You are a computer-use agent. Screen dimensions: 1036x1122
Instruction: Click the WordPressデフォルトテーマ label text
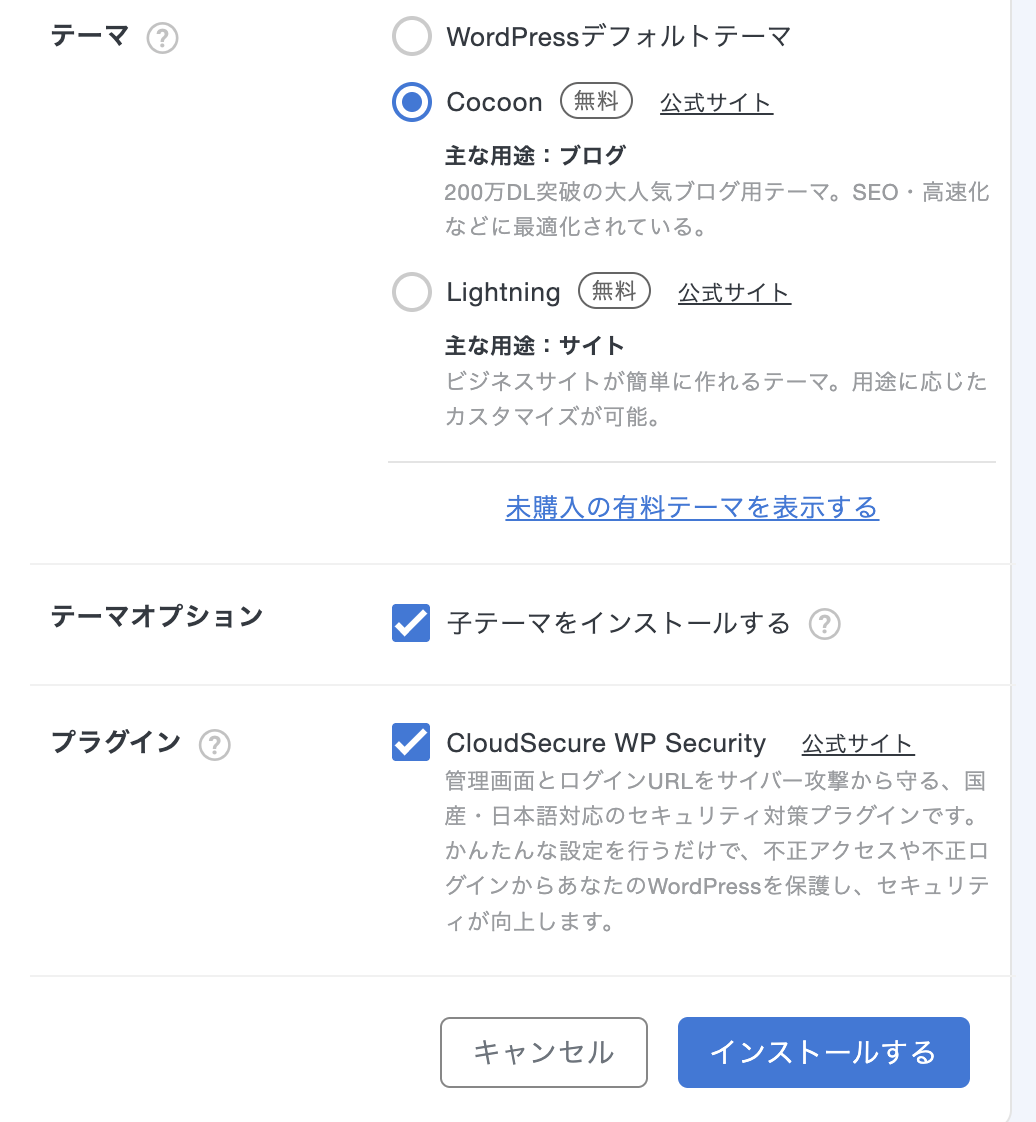618,38
